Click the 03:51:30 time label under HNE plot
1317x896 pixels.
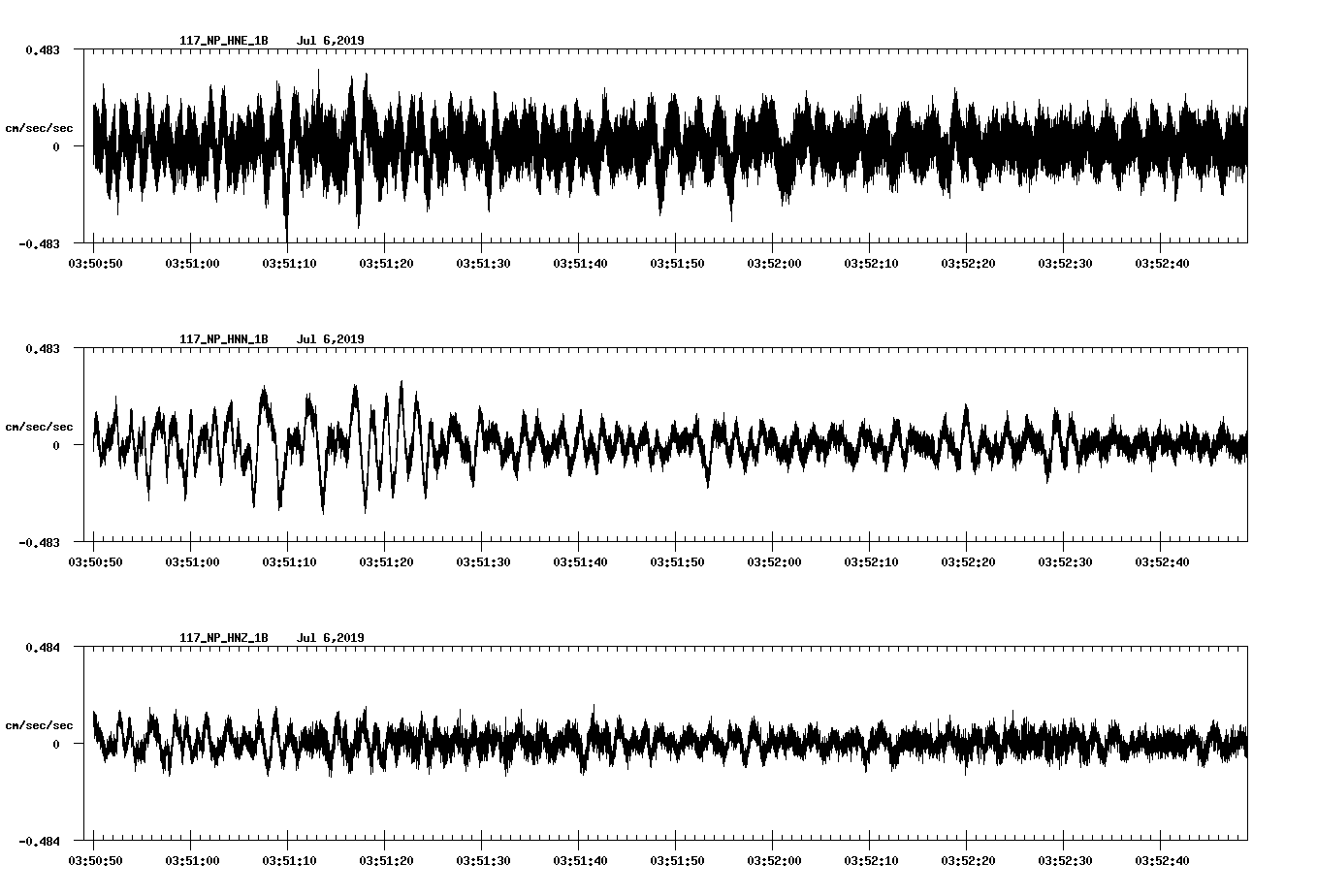(x=483, y=263)
